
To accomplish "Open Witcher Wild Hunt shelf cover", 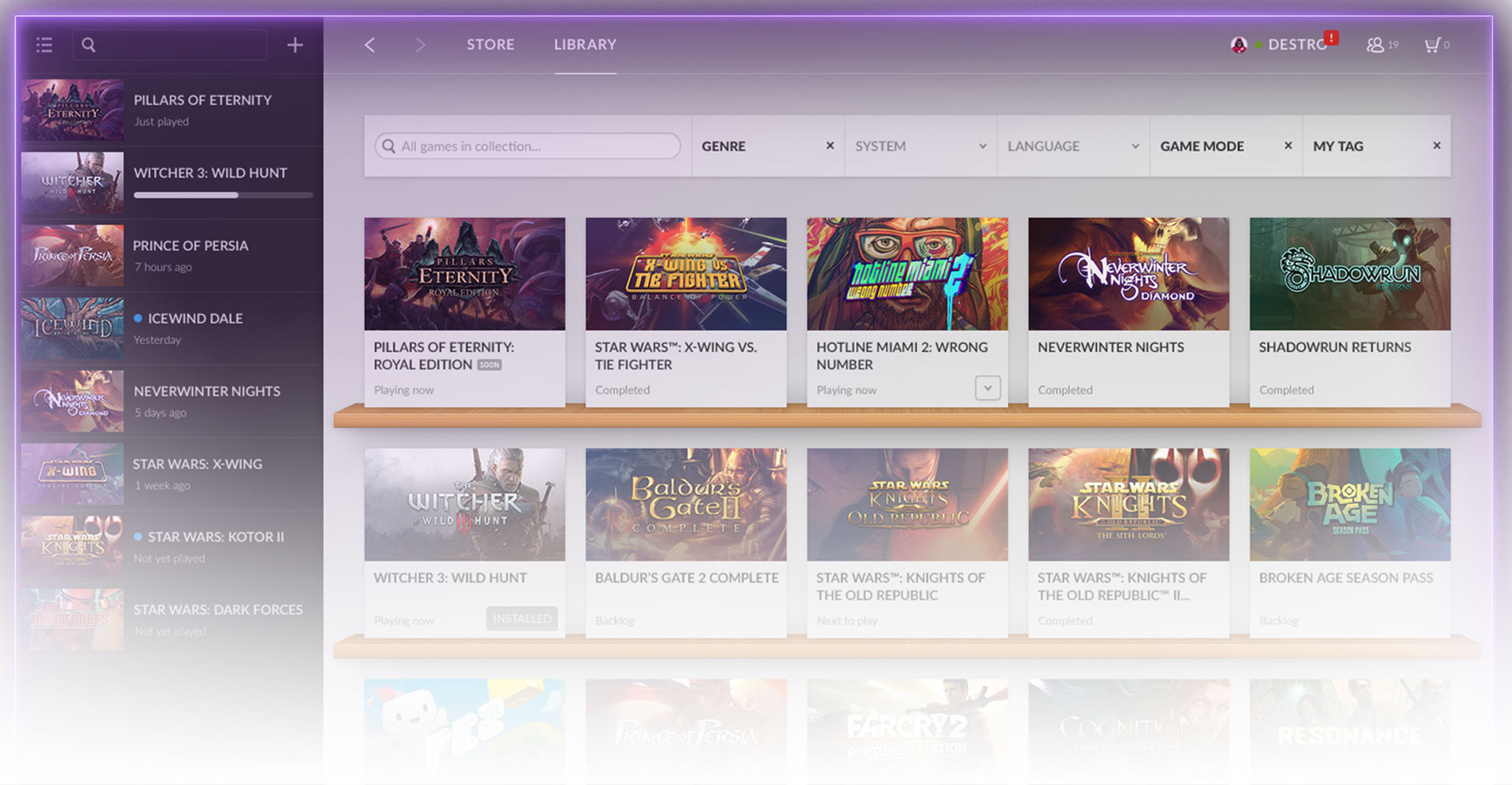I will (465, 505).
